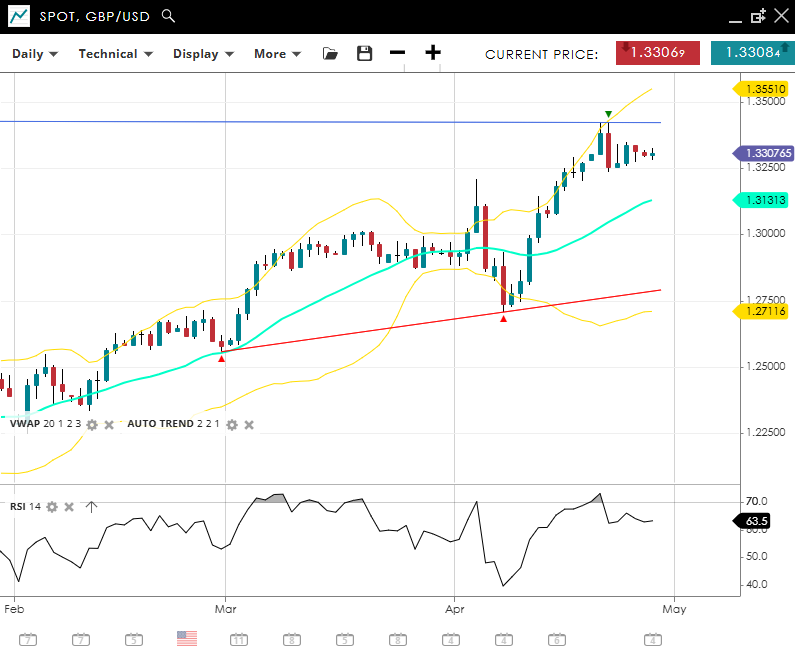Image resolution: width=795 pixels, height=651 pixels.
Task: Click the save chart floppy icon
Action: [364, 53]
